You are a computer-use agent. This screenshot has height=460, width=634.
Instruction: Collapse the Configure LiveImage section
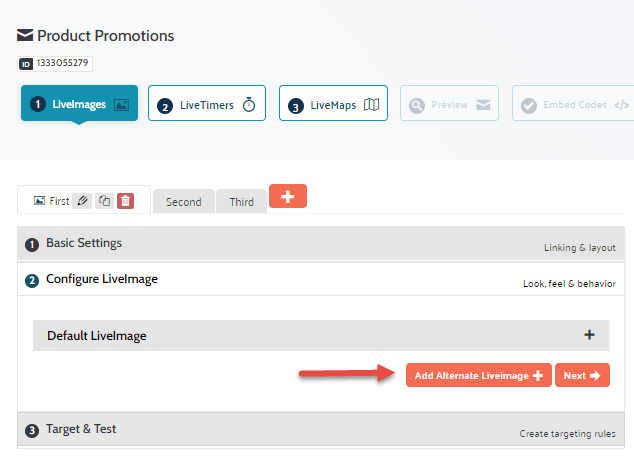click(x=102, y=280)
